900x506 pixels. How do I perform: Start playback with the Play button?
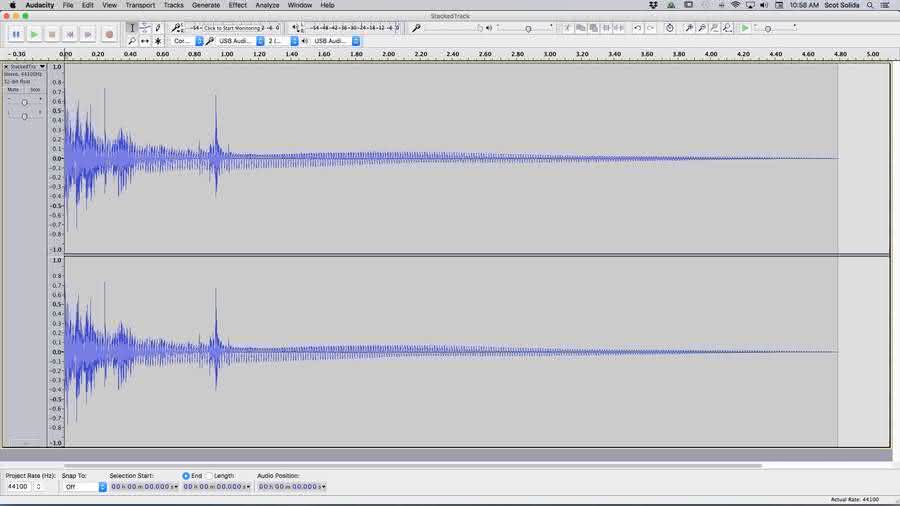pos(34,34)
